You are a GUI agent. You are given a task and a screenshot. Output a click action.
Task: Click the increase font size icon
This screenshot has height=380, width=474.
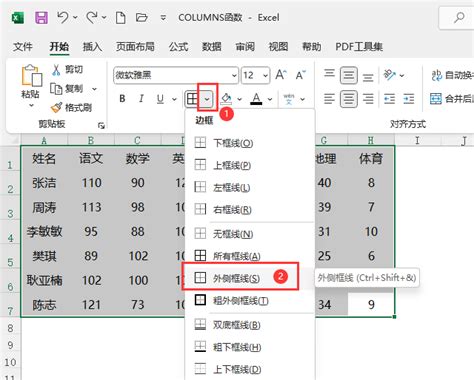click(281, 75)
